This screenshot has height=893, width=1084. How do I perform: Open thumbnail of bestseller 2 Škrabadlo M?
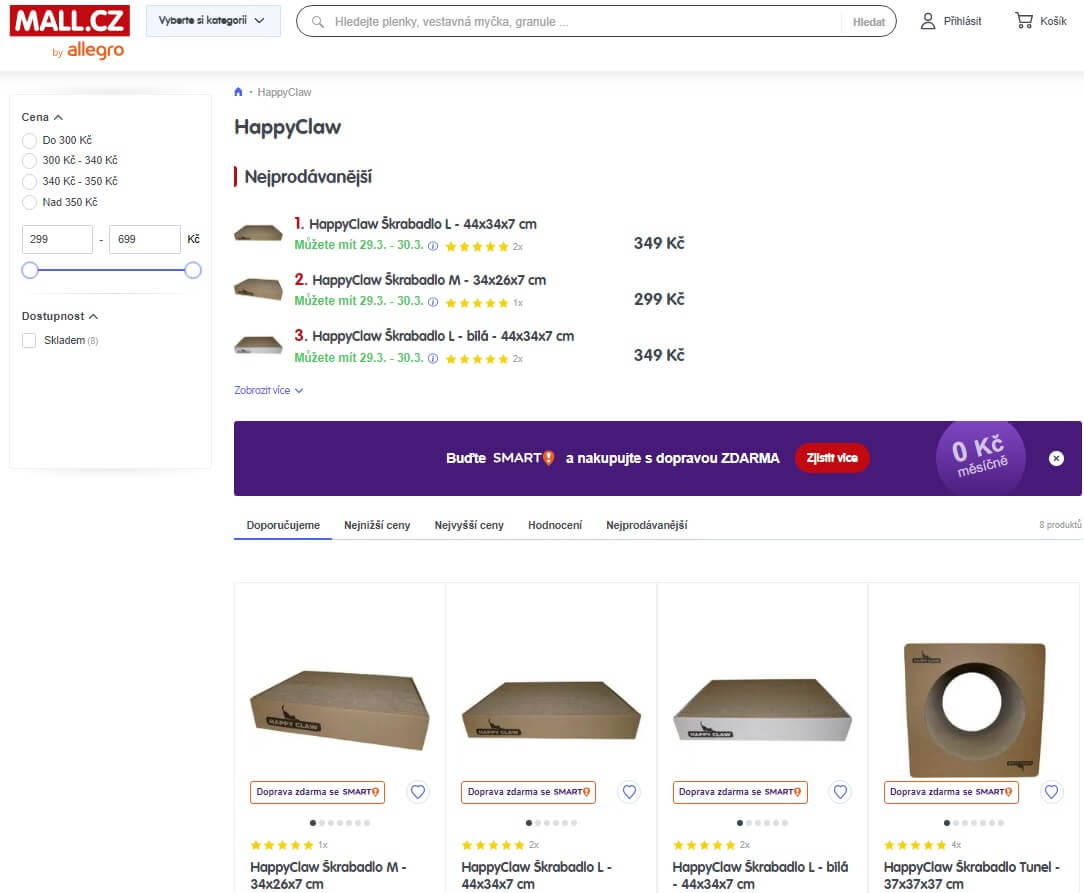258,289
